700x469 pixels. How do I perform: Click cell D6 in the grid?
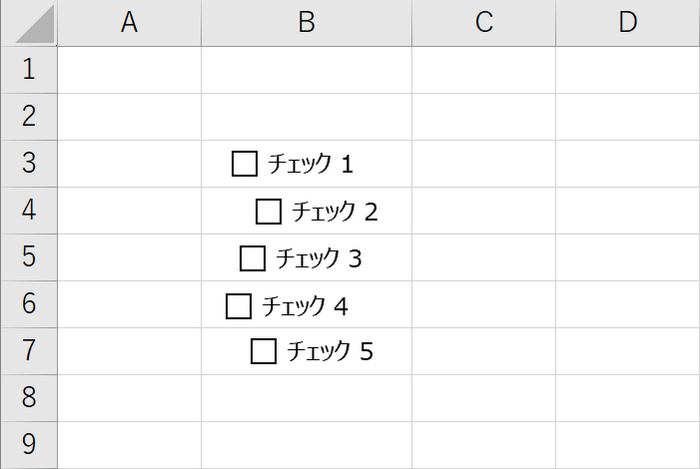click(x=627, y=304)
